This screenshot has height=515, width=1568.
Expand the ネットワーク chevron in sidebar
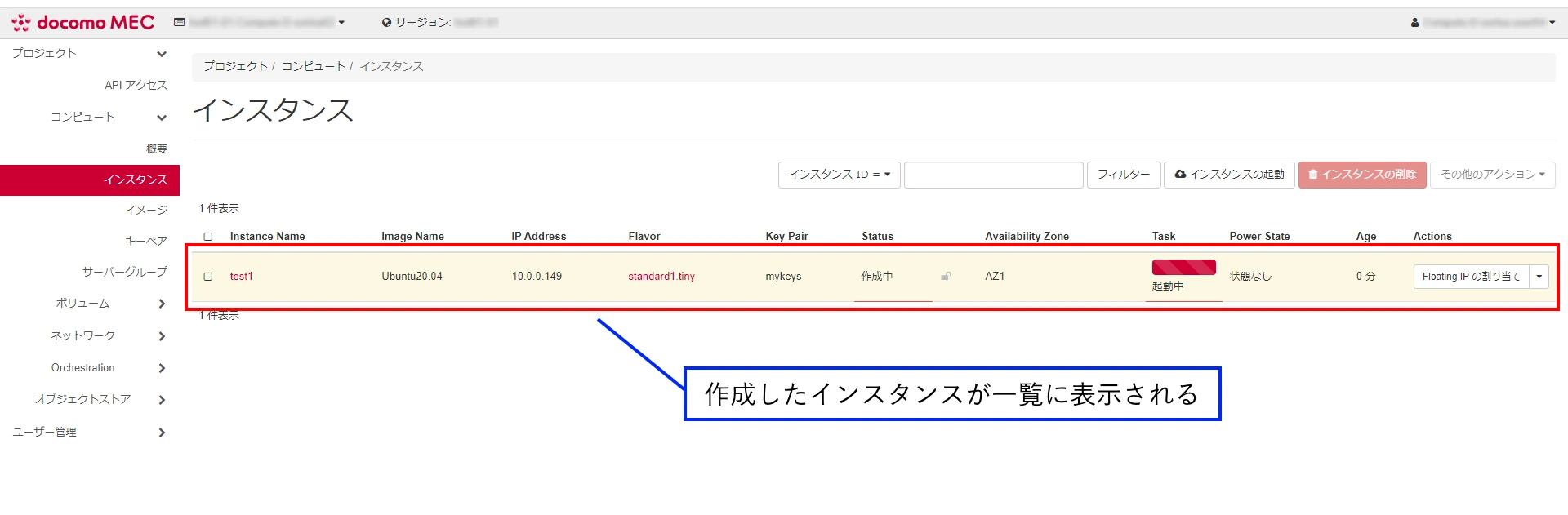click(162, 336)
